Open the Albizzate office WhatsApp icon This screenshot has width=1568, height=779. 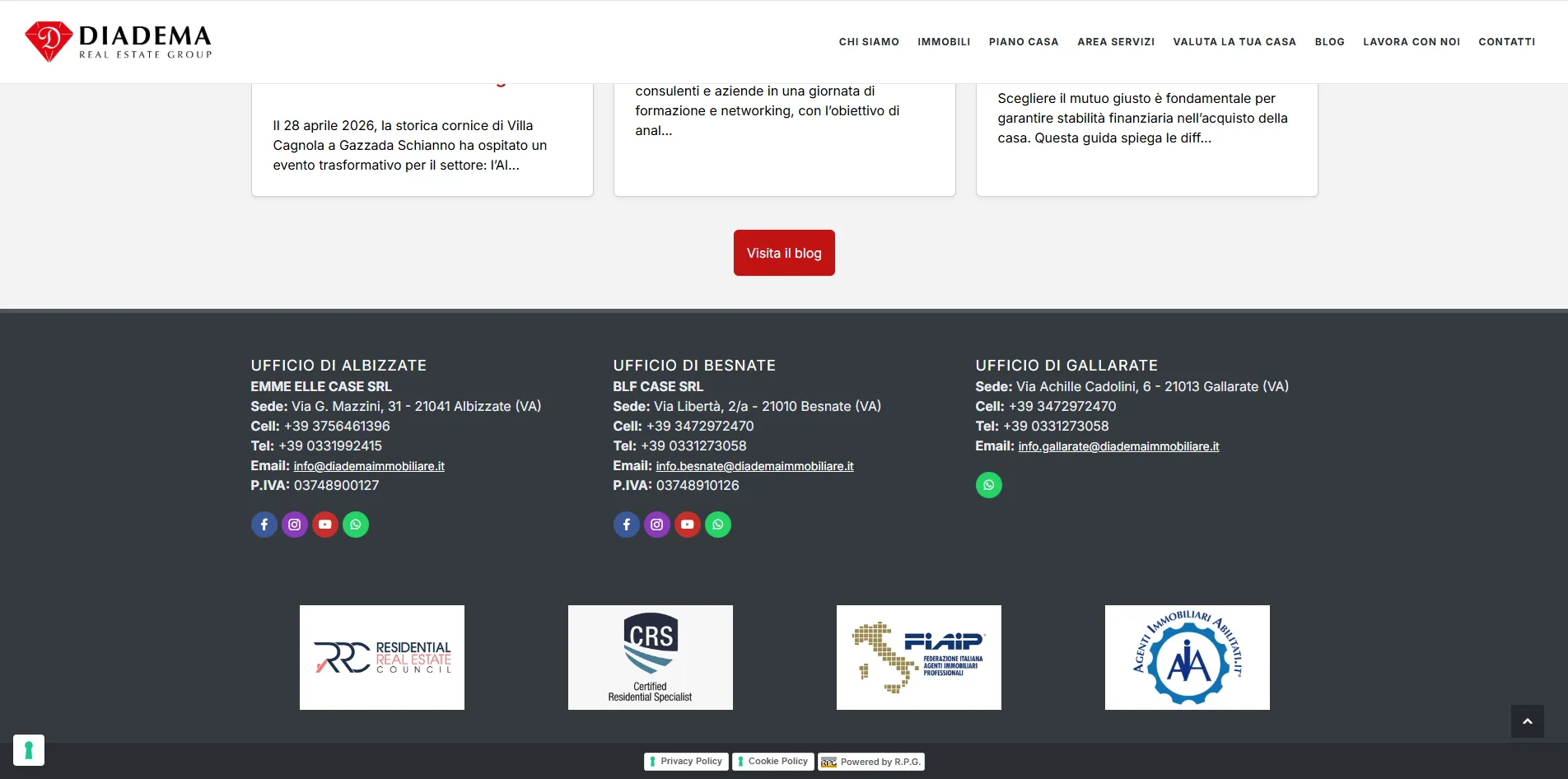[x=356, y=525]
